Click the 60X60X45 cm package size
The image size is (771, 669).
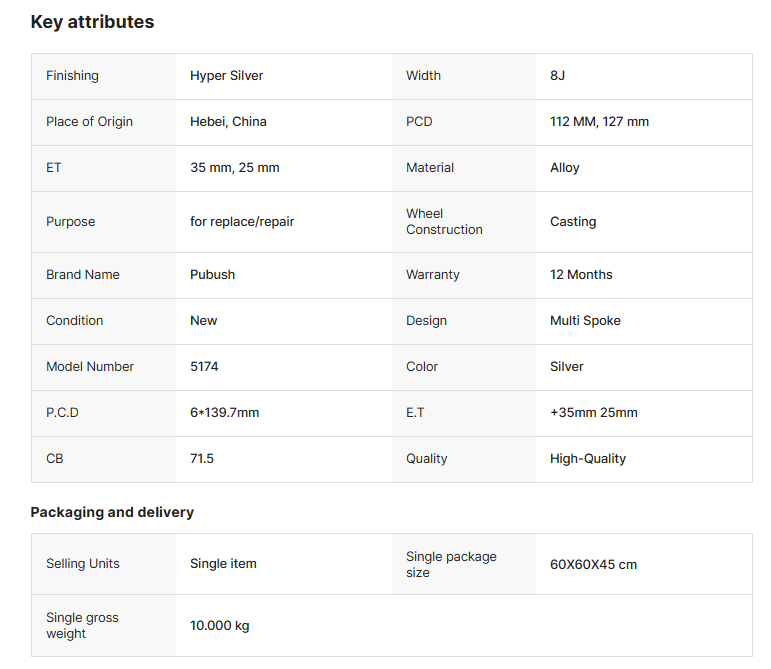click(x=593, y=565)
